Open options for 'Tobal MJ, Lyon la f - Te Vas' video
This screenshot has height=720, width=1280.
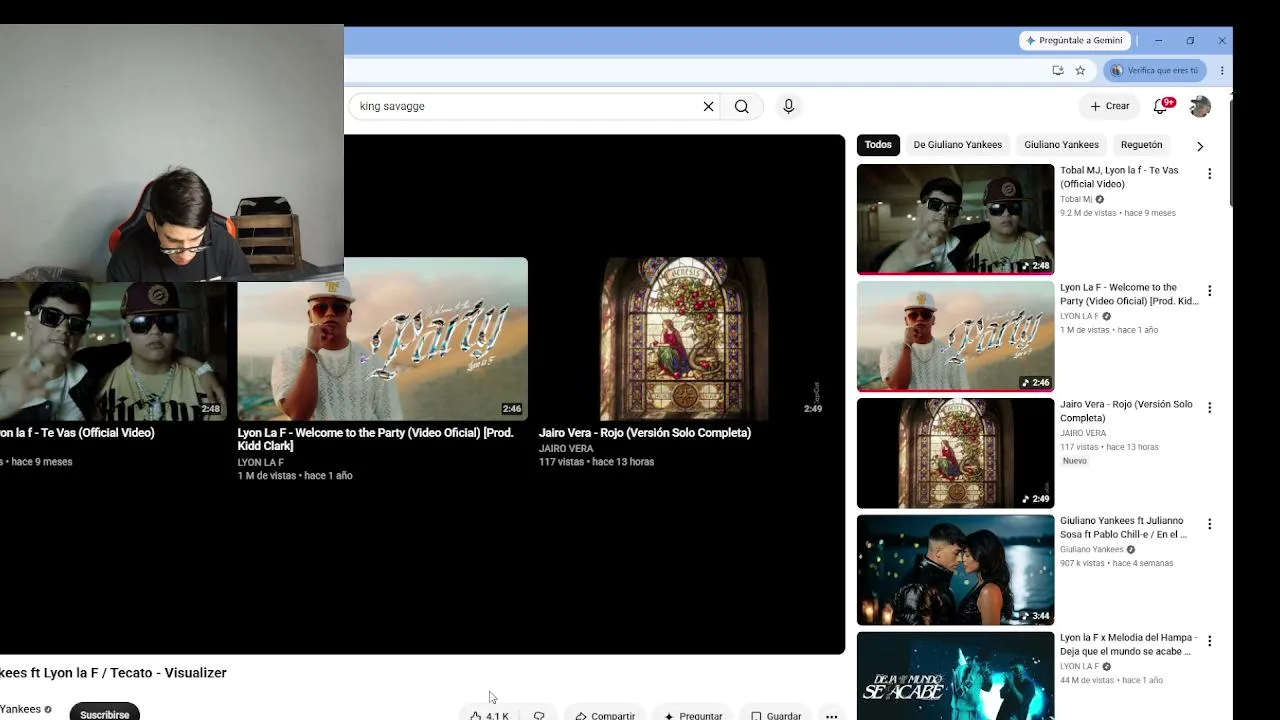coord(1209,174)
